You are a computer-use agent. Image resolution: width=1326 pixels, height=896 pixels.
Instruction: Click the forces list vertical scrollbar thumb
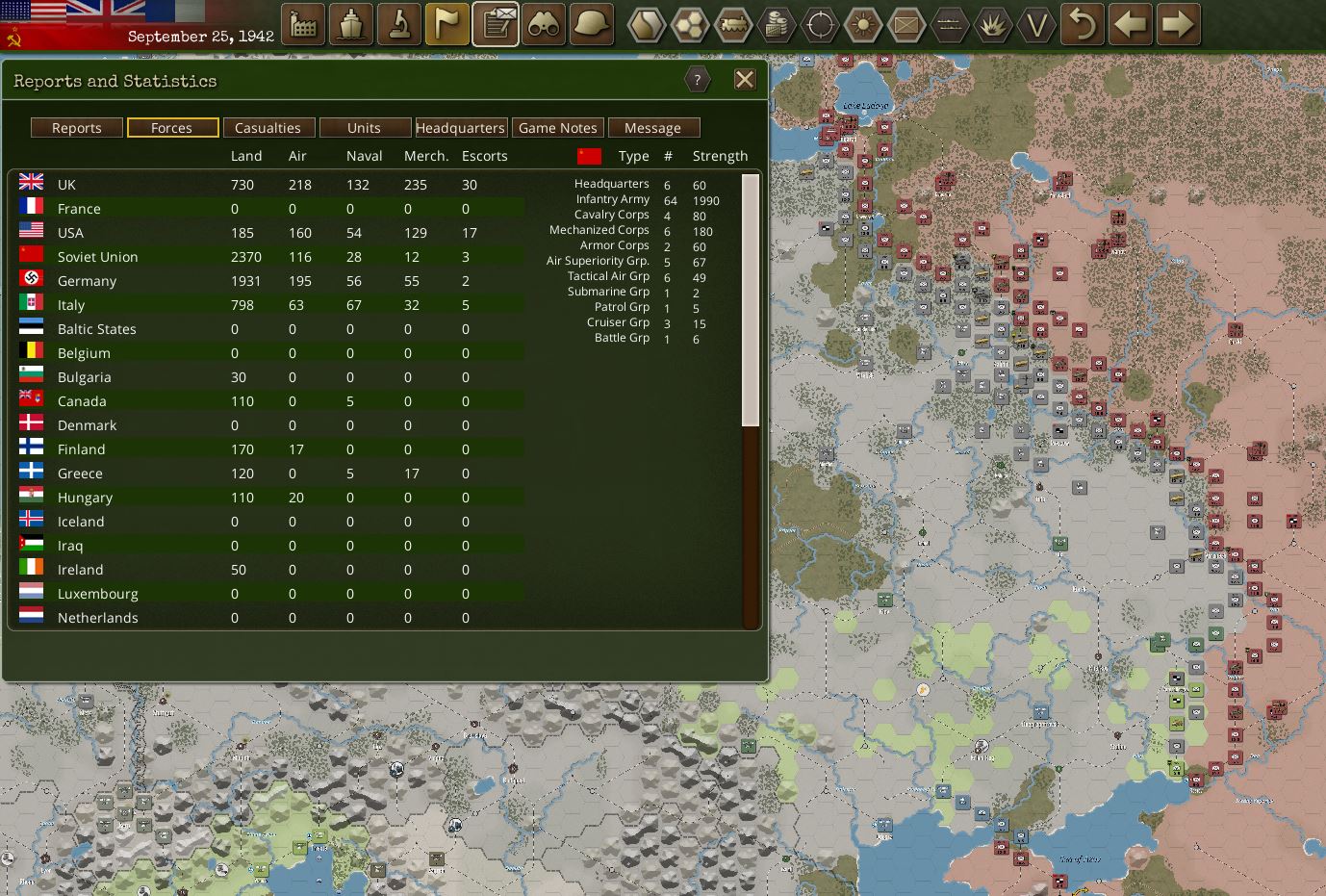point(751,299)
